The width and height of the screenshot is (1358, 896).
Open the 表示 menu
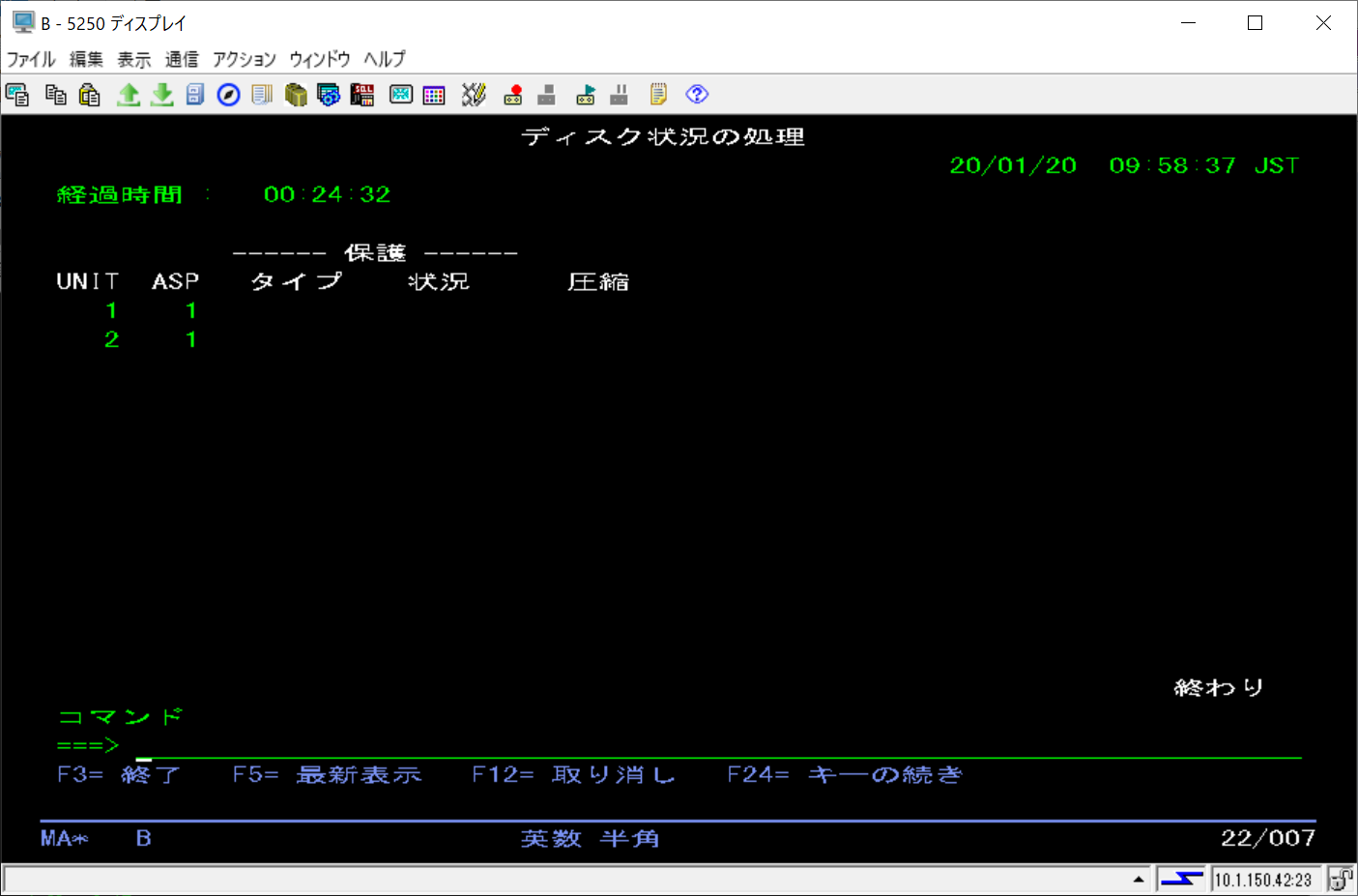click(134, 59)
